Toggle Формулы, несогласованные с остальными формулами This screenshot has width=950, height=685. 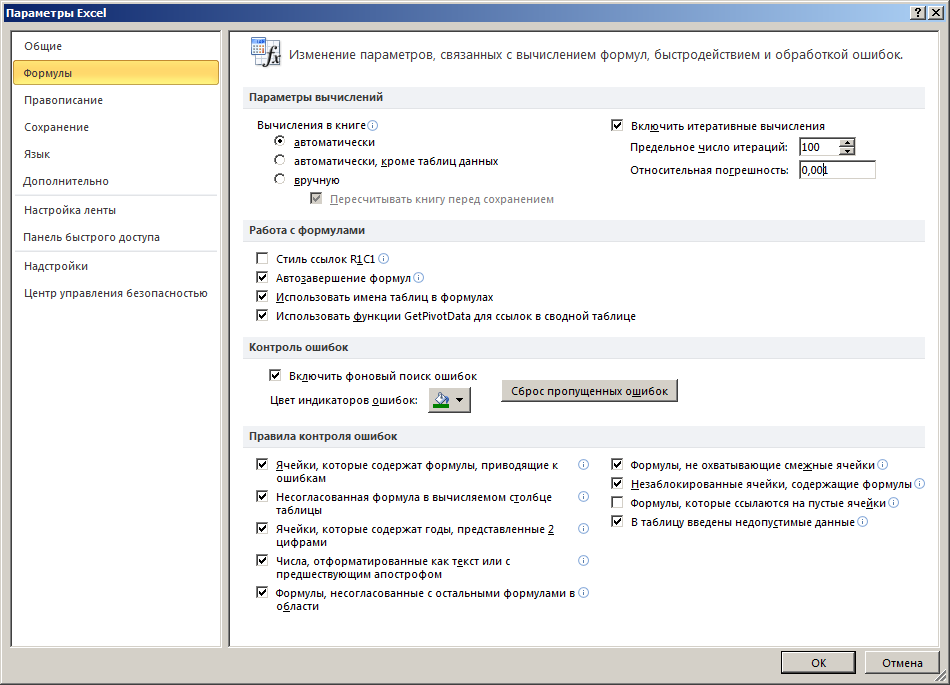[262, 592]
